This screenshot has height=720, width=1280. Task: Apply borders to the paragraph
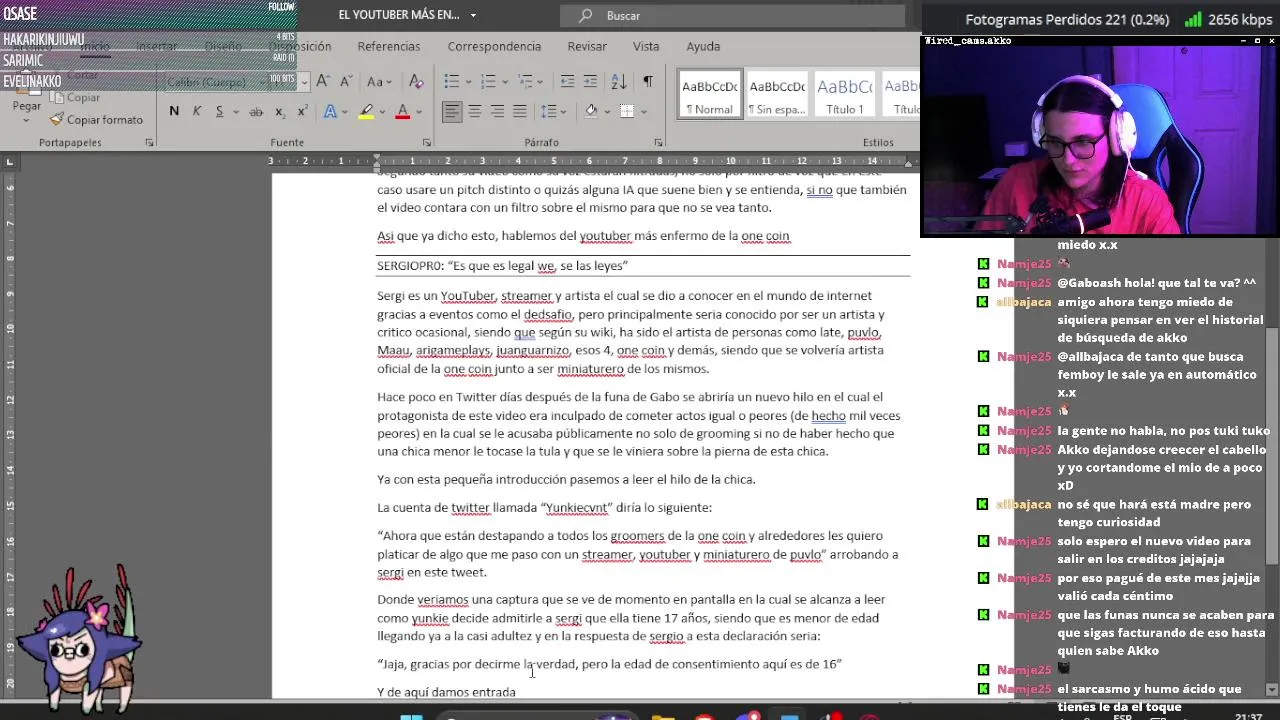[x=627, y=111]
